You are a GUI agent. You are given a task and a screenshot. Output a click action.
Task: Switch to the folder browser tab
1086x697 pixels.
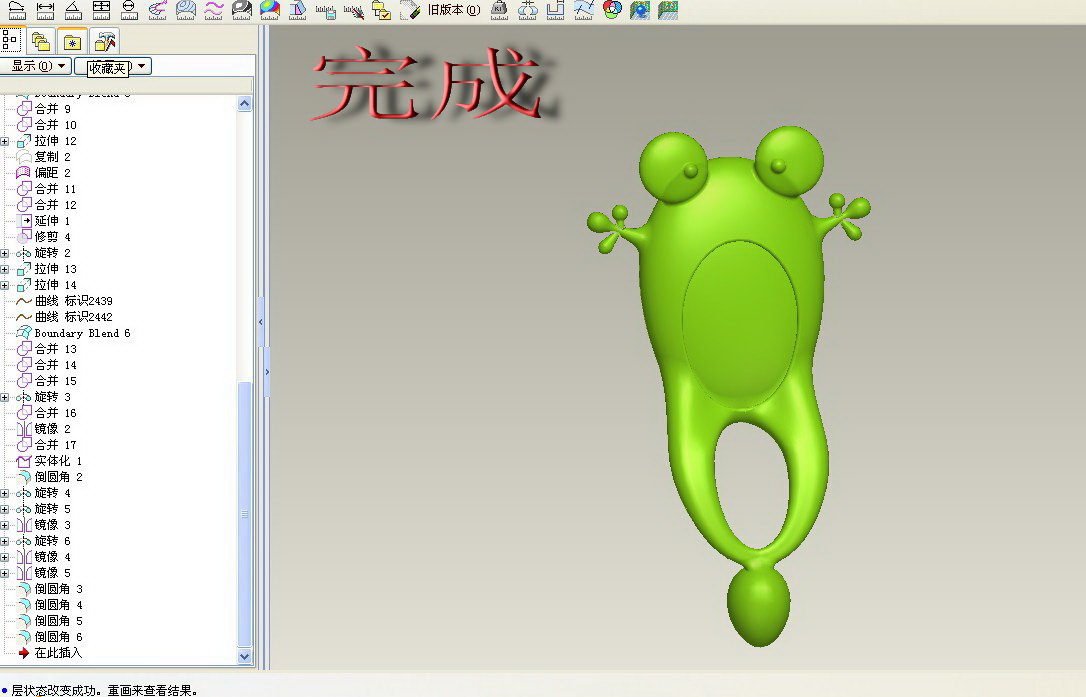click(42, 42)
